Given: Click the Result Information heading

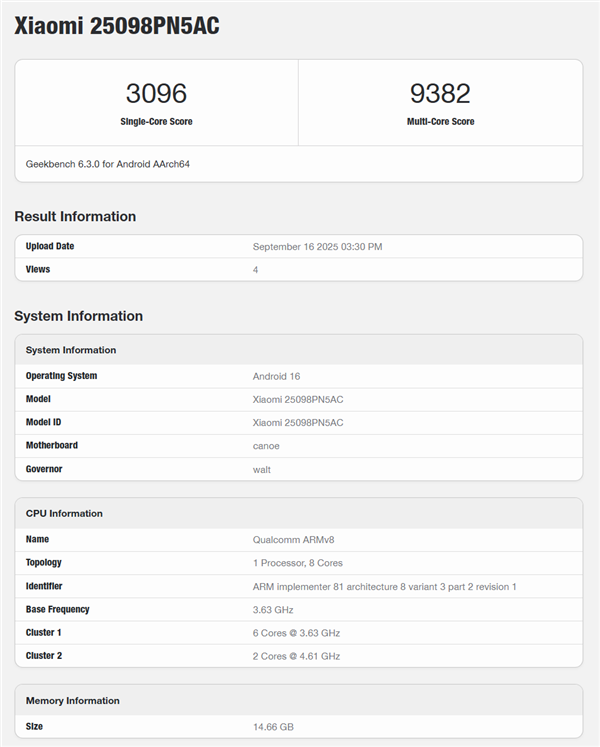Looking at the screenshot, I should click(x=75, y=217).
